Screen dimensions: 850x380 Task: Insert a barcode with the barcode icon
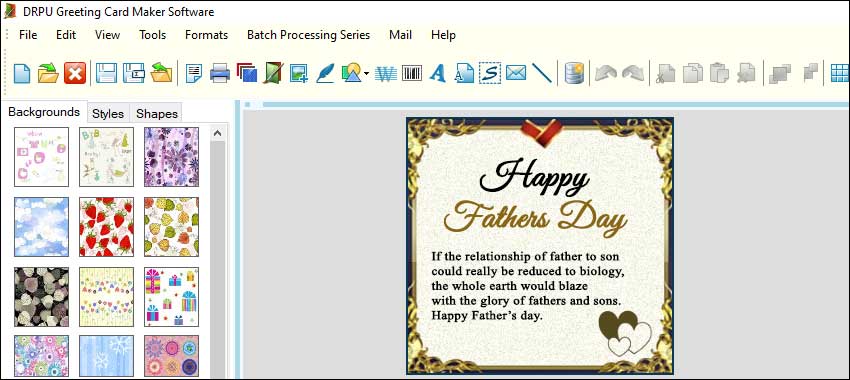pos(412,73)
